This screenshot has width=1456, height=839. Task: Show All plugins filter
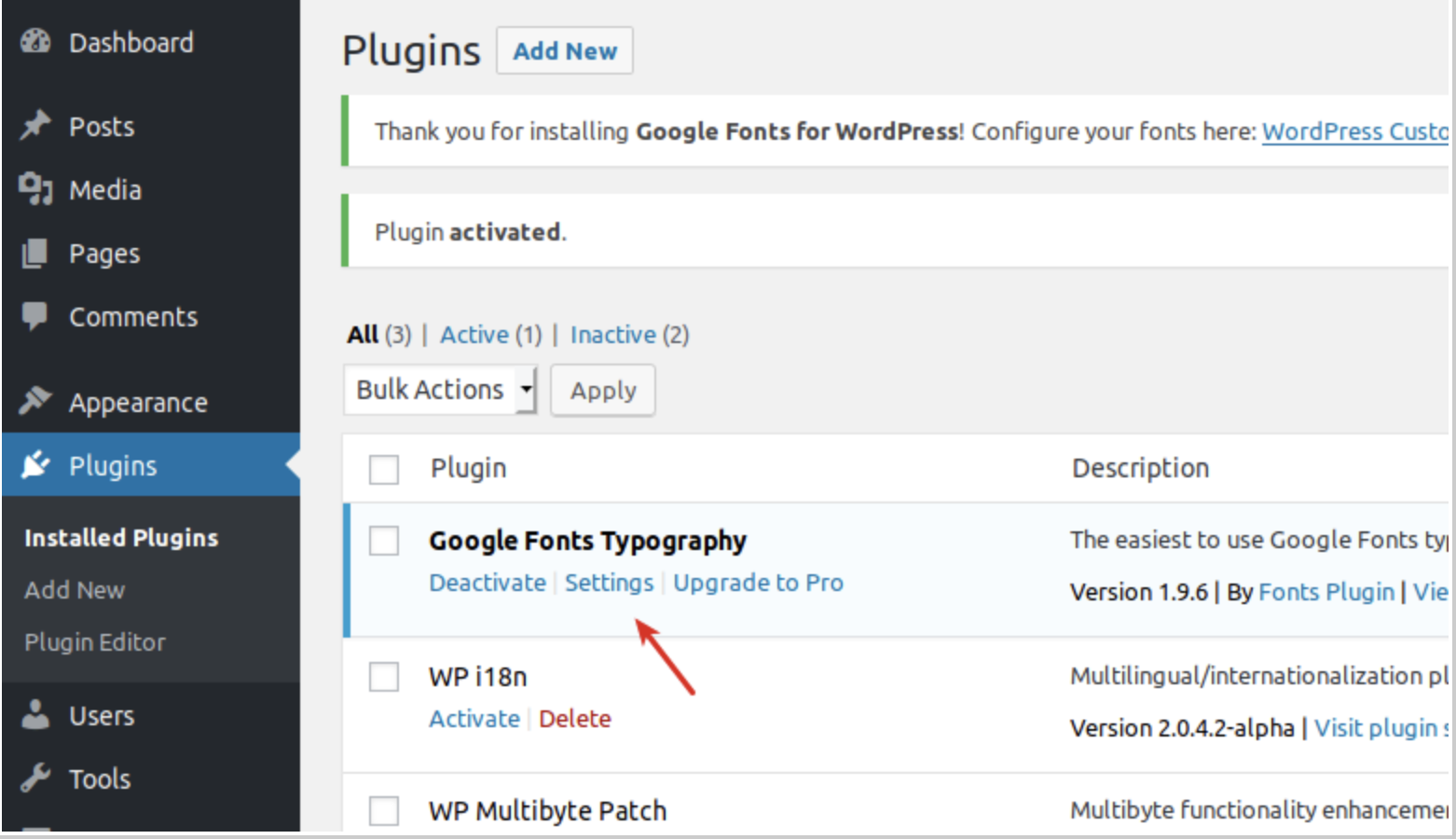(363, 335)
